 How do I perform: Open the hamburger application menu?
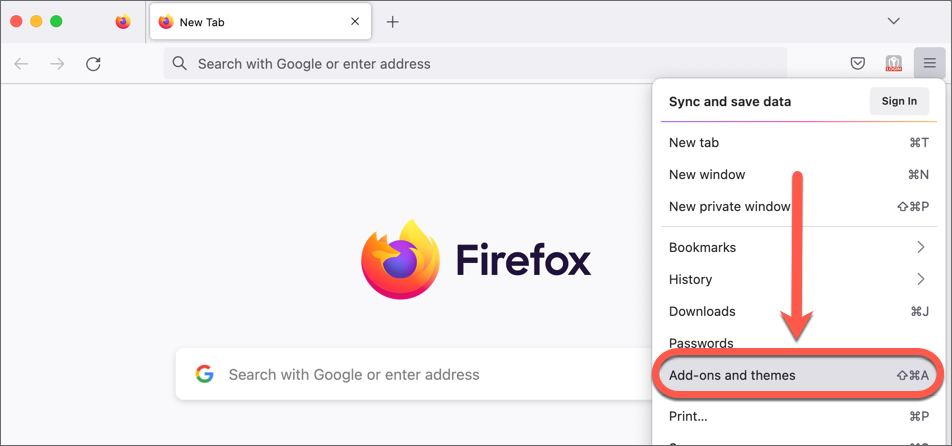point(930,63)
